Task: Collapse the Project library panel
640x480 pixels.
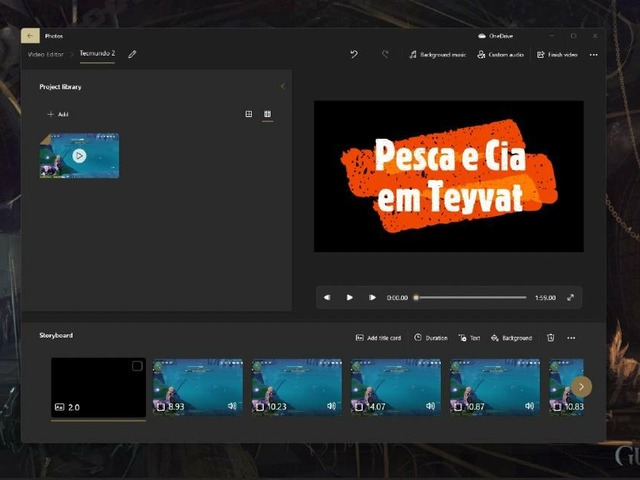Action: click(282, 87)
